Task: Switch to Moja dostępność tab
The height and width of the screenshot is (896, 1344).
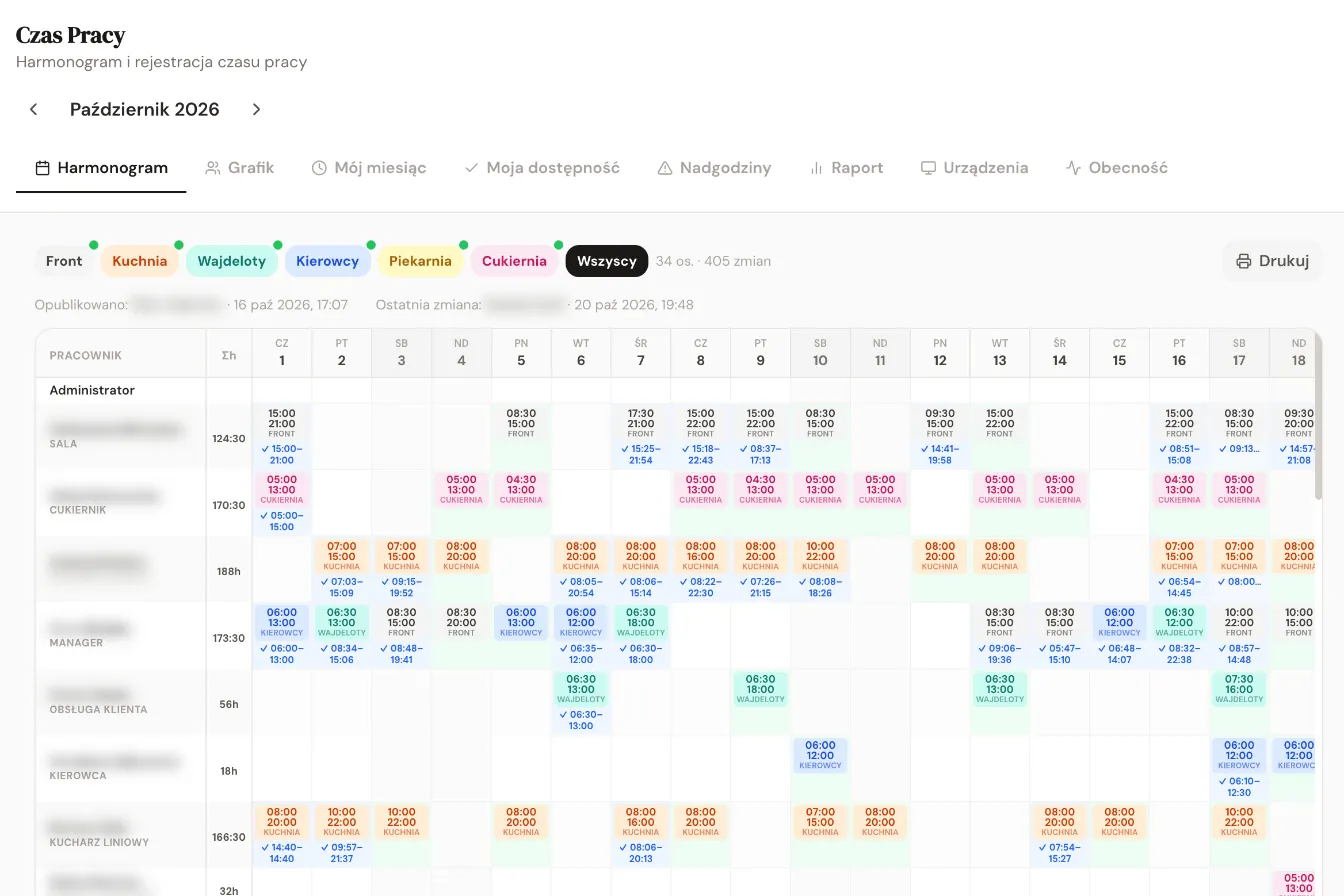Action: pyautogui.click(x=542, y=168)
